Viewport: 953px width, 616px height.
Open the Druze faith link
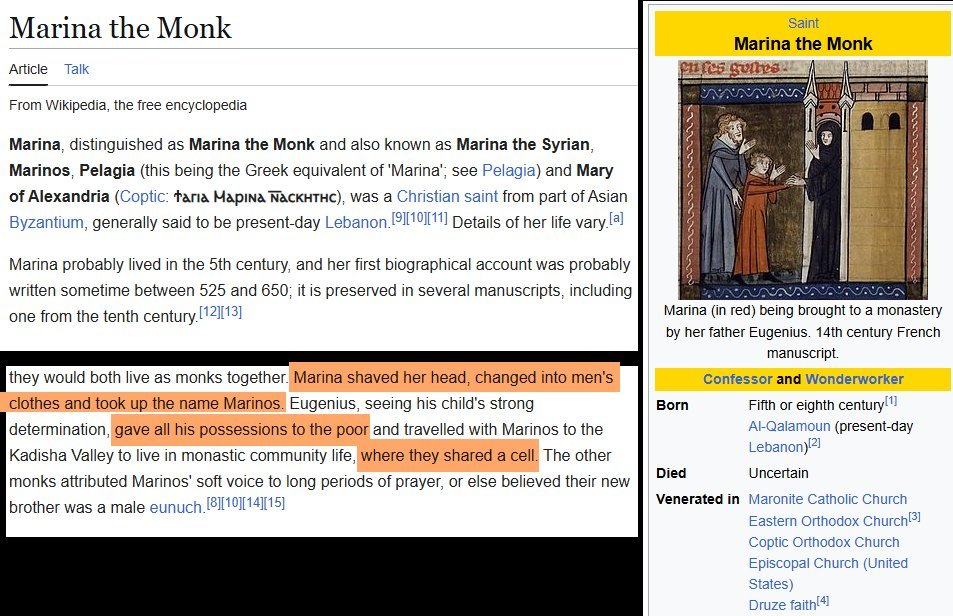[x=782, y=605]
